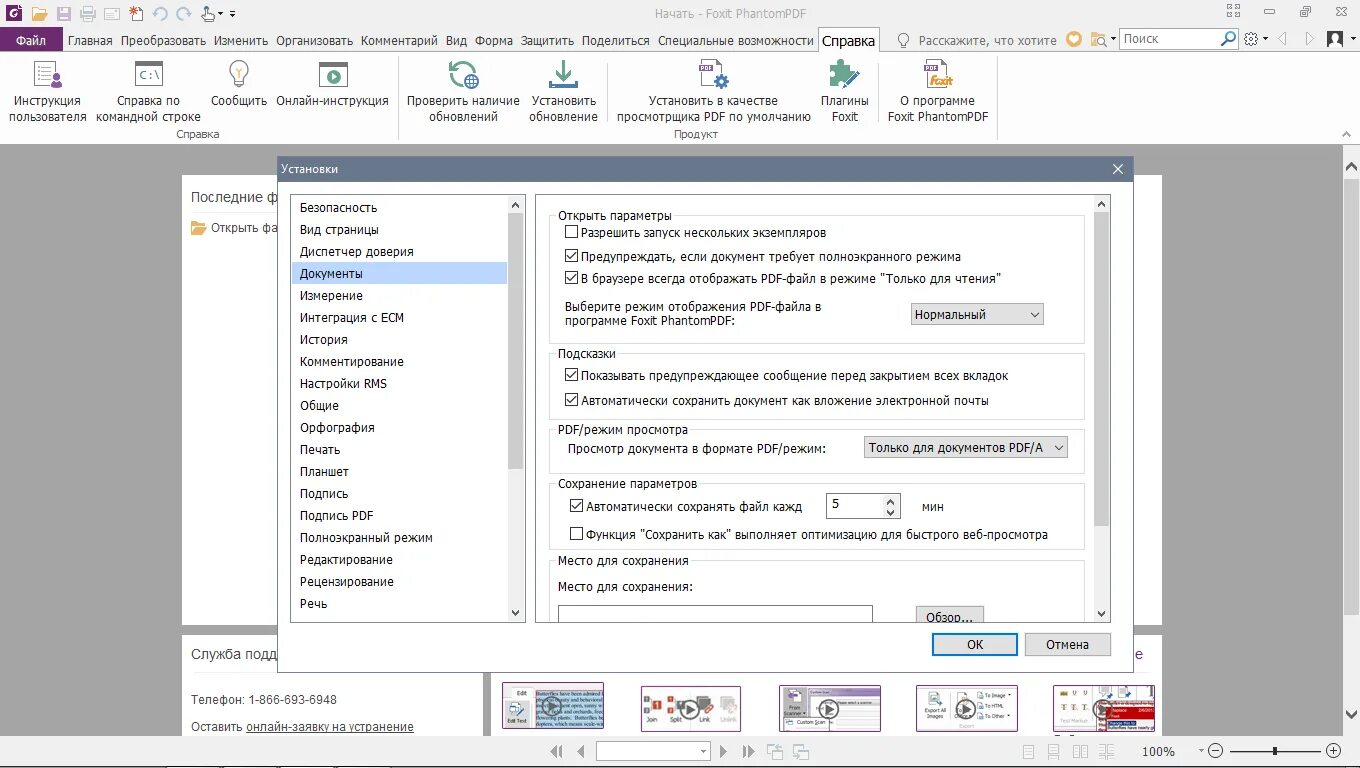
Task: Click the magnifier search icon in Поиск box
Action: (1229, 39)
